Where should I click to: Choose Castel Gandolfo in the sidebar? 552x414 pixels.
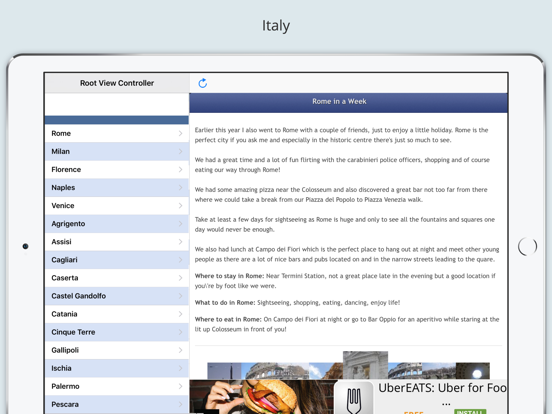[117, 296]
